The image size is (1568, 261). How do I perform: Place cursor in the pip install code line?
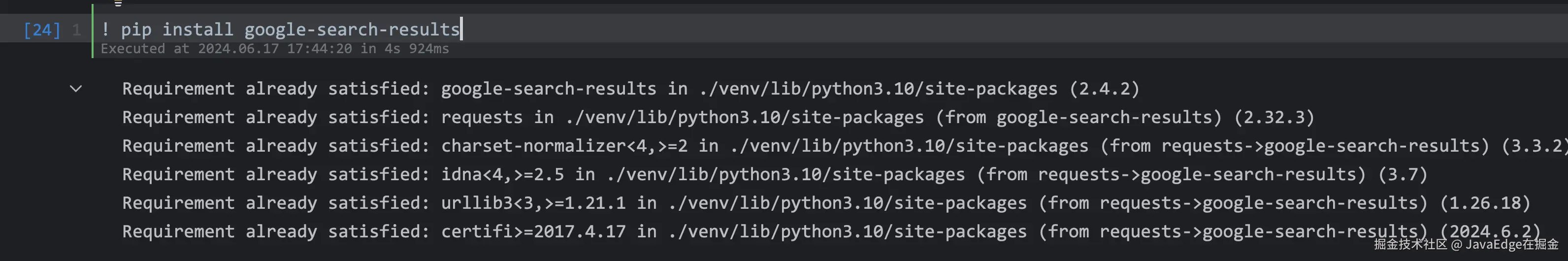280,29
